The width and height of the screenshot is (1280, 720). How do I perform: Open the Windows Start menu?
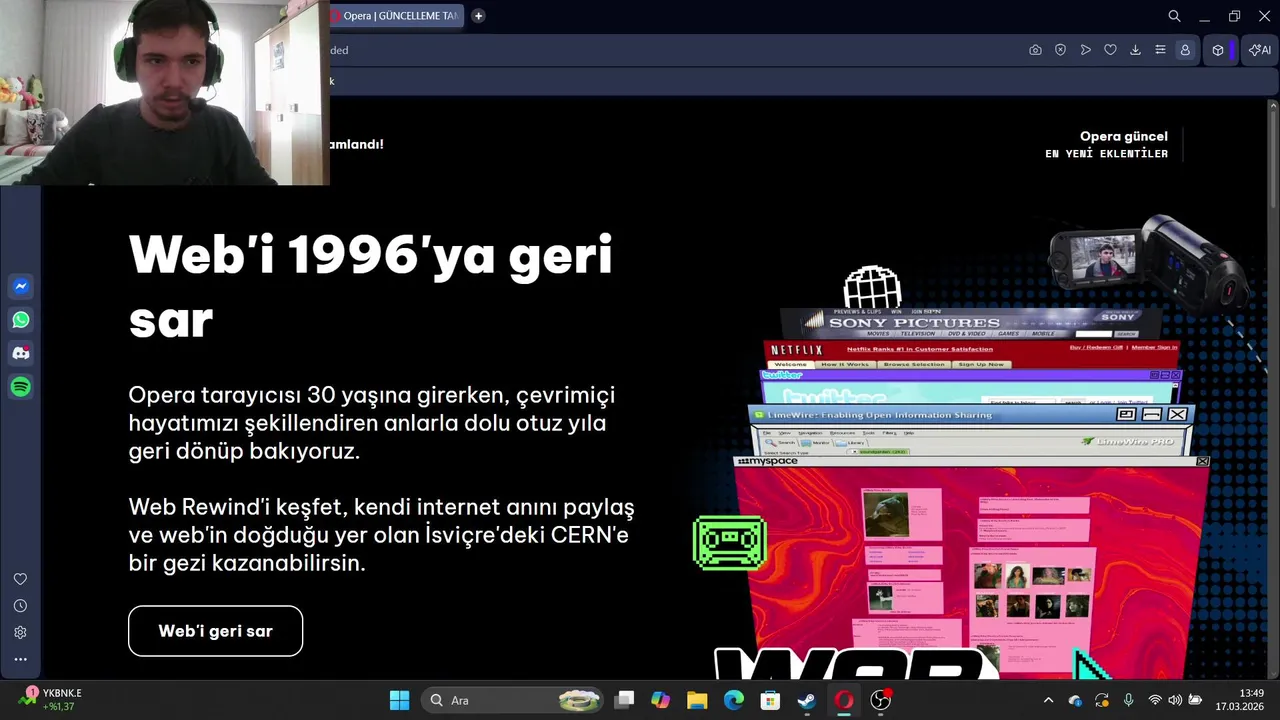pos(399,700)
